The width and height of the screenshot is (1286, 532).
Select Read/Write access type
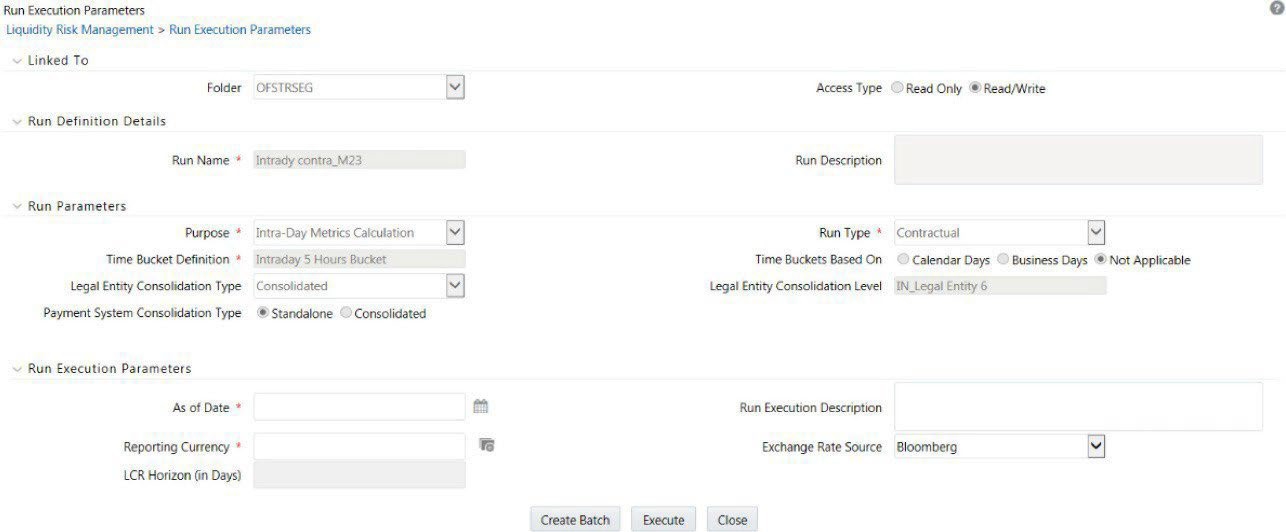coord(975,88)
